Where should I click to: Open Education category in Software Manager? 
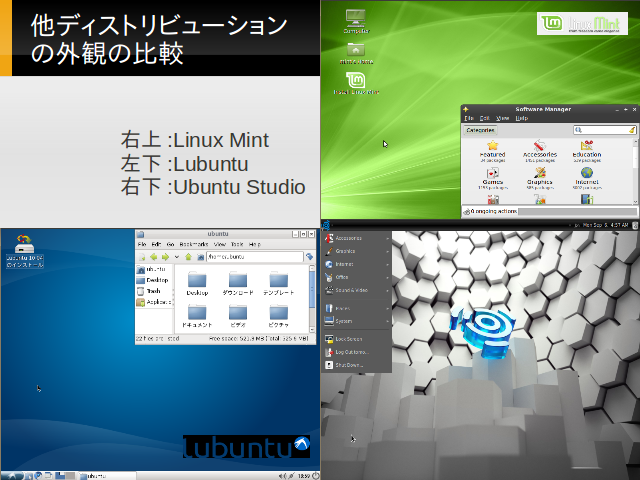tap(587, 151)
